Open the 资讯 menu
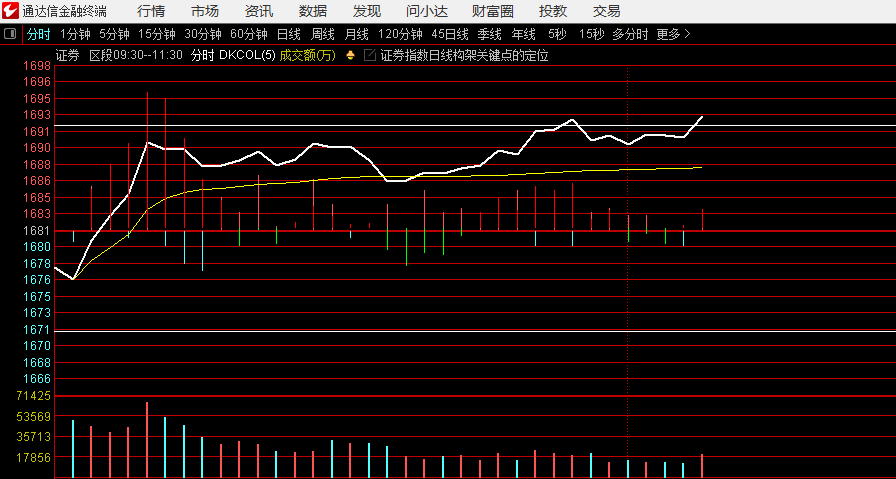Image resolution: width=896 pixels, height=479 pixels. click(259, 11)
